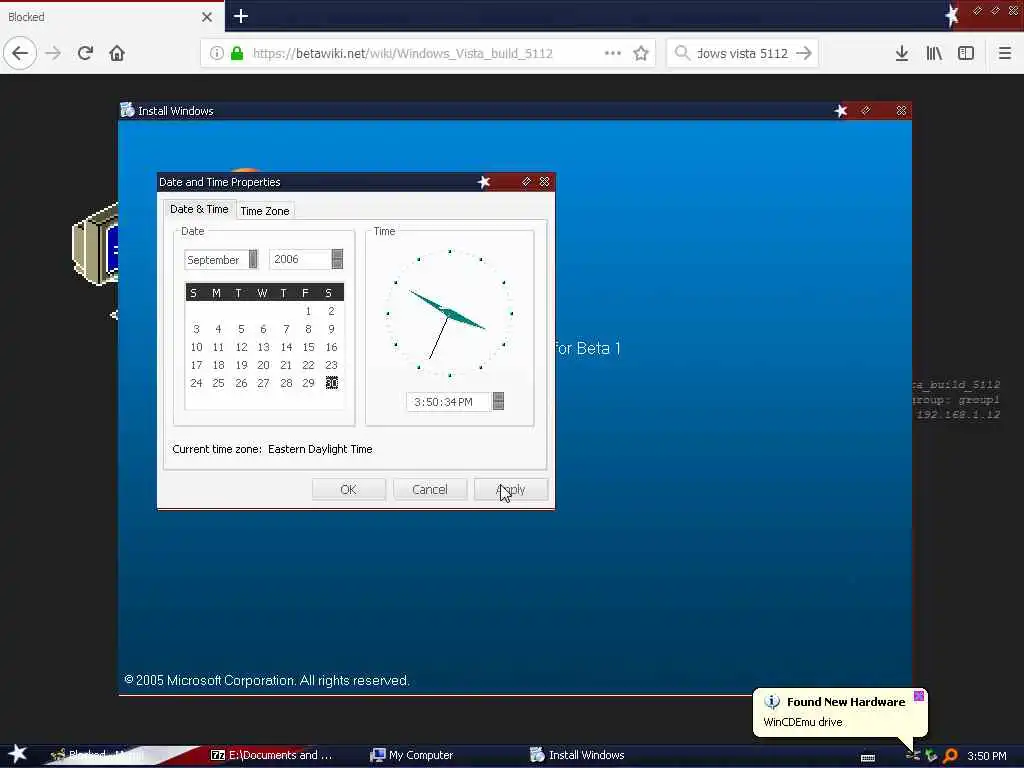Select day 24 in the calendar

pos(196,383)
